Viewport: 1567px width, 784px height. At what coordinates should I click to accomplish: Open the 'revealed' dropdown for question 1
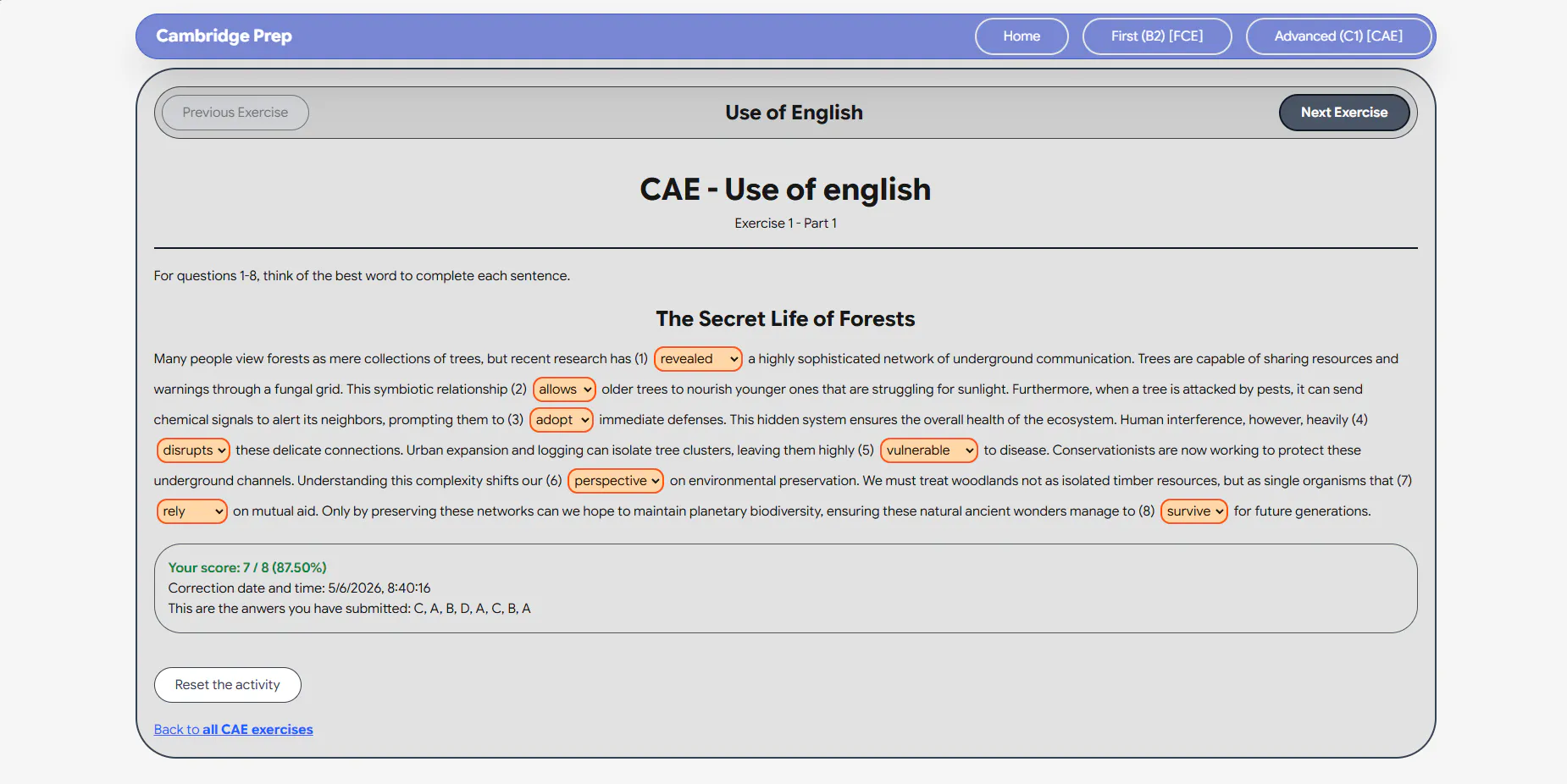[x=698, y=359]
